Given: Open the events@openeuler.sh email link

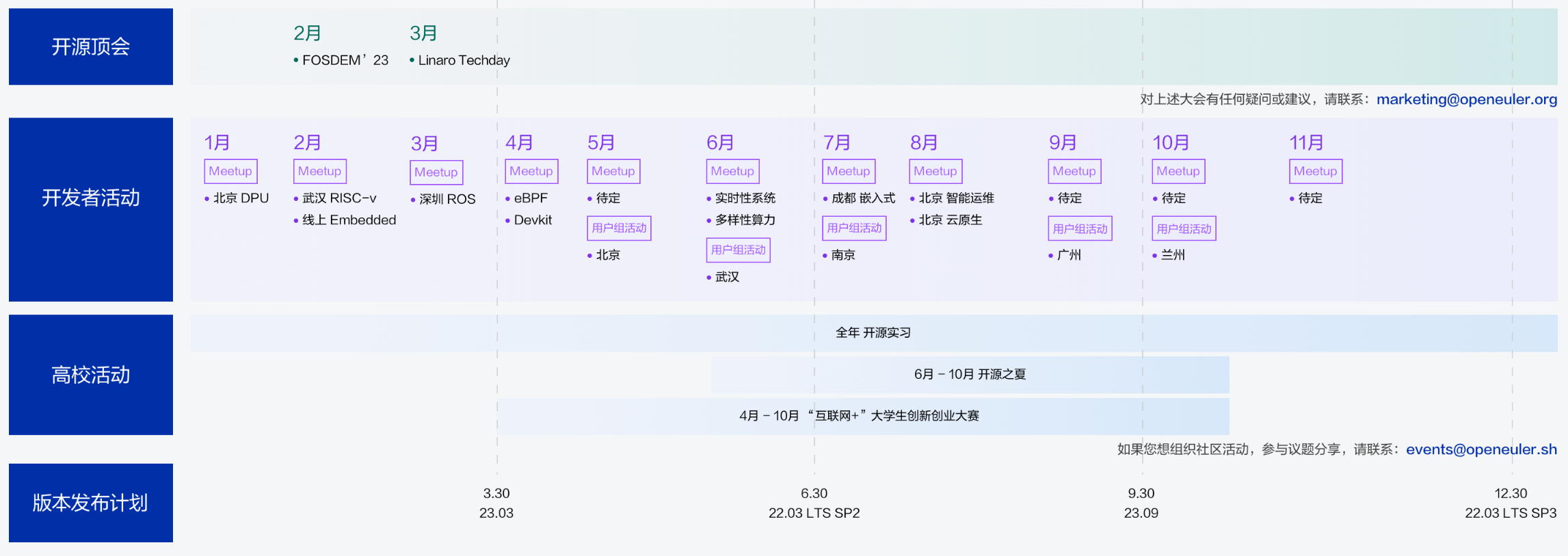Looking at the screenshot, I should click(x=1480, y=449).
